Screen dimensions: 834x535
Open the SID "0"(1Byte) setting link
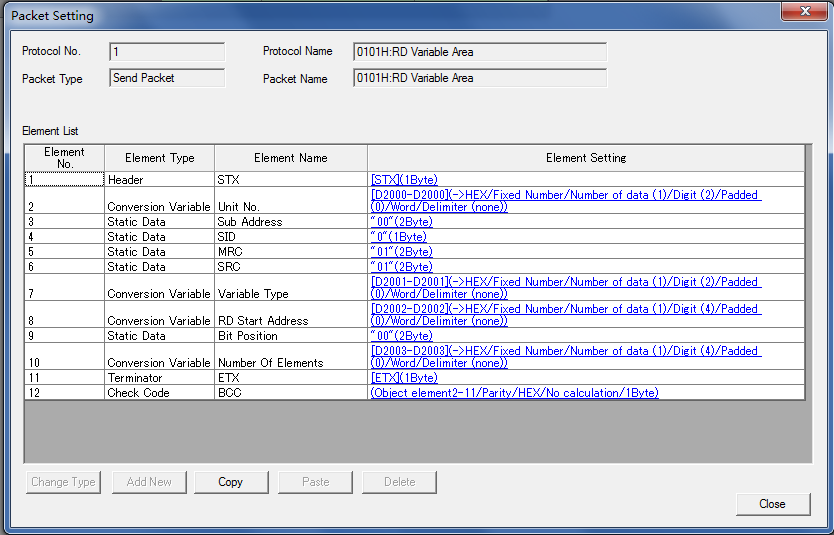click(398, 237)
